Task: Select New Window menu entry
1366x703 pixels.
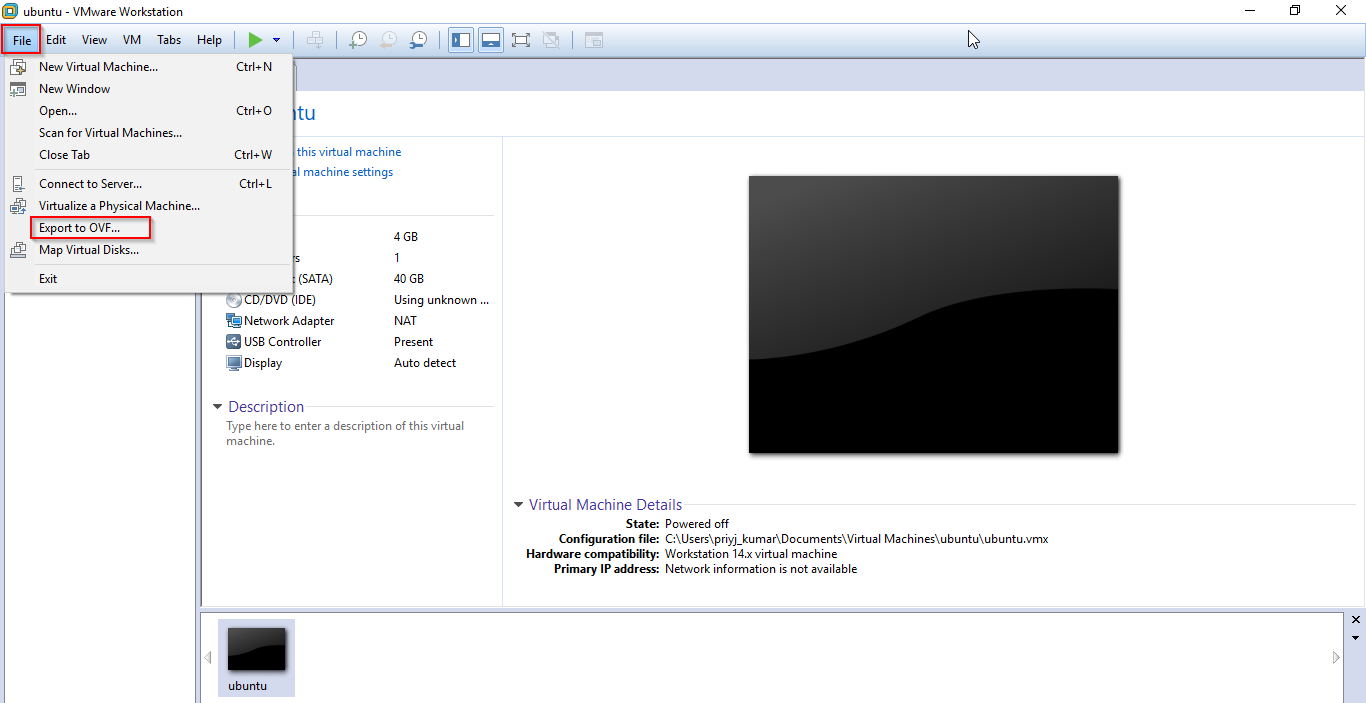Action: click(x=148, y=89)
